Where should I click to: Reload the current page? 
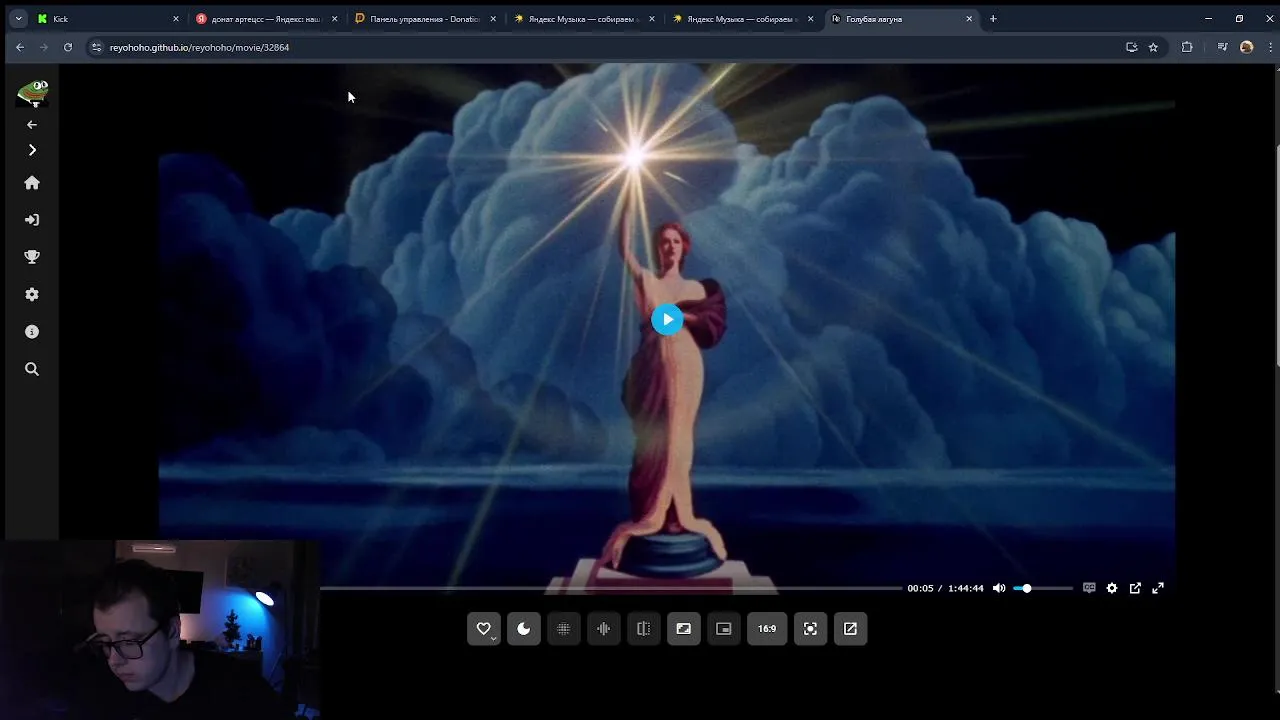click(x=68, y=47)
